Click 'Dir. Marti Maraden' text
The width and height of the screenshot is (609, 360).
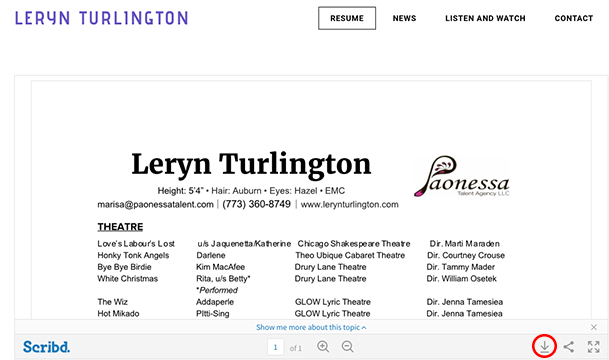(x=465, y=243)
